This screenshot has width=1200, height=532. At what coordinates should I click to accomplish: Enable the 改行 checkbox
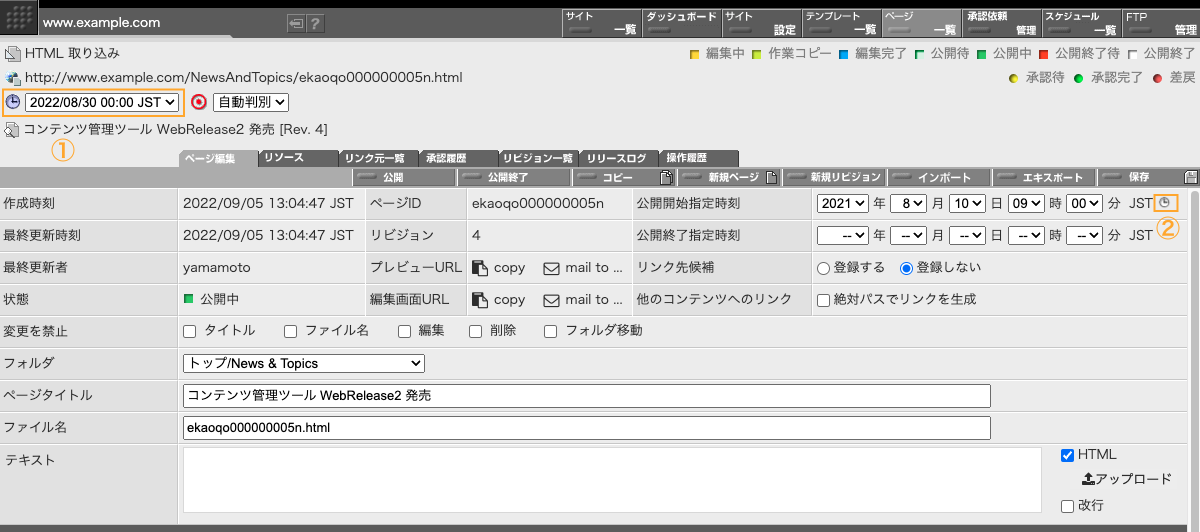point(1067,506)
